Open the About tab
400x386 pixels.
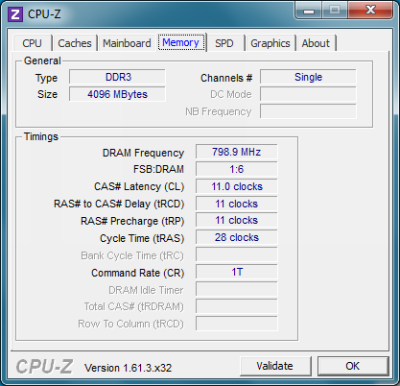(316, 43)
